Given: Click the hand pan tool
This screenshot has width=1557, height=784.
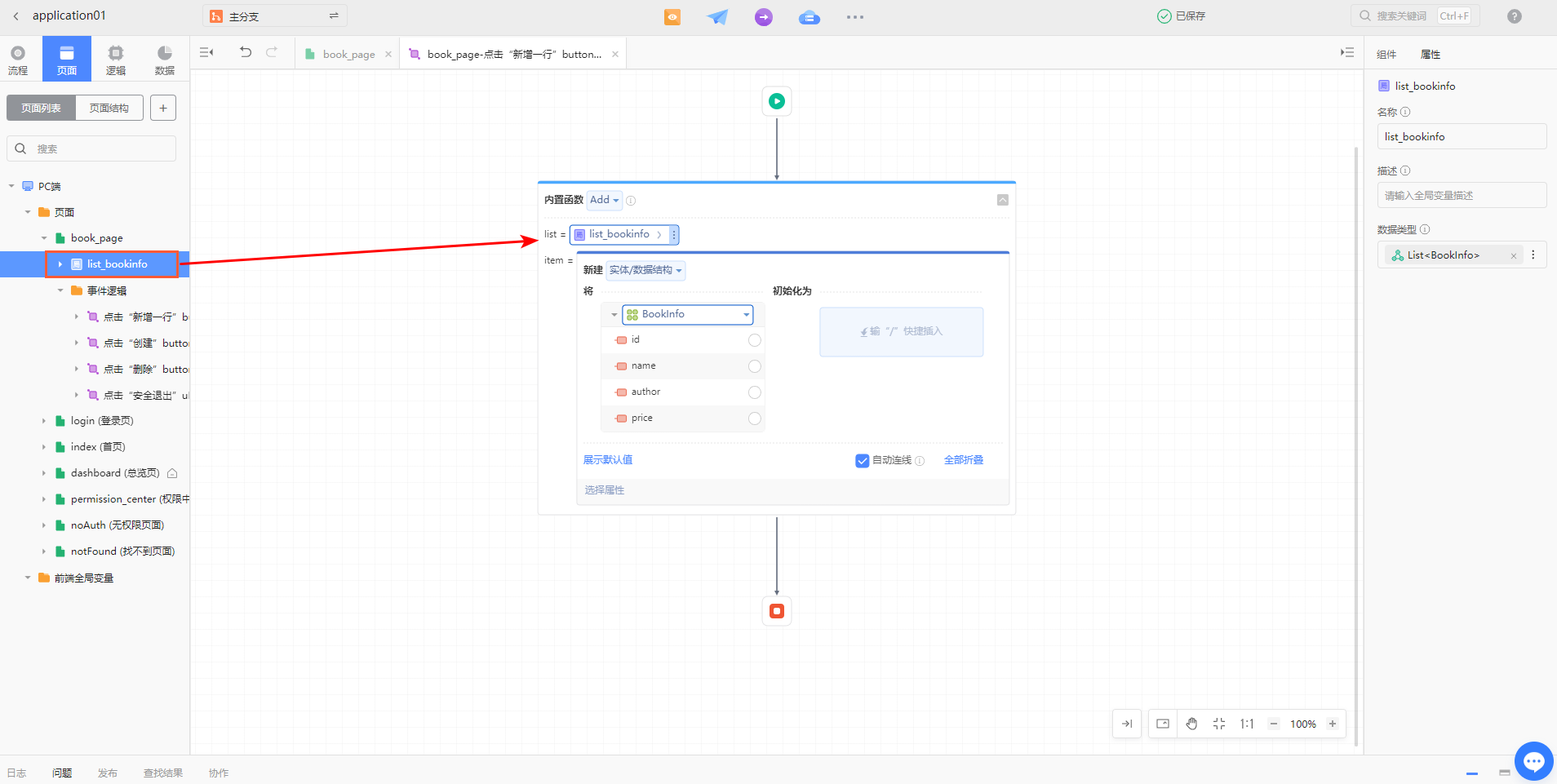Looking at the screenshot, I should [x=1191, y=724].
